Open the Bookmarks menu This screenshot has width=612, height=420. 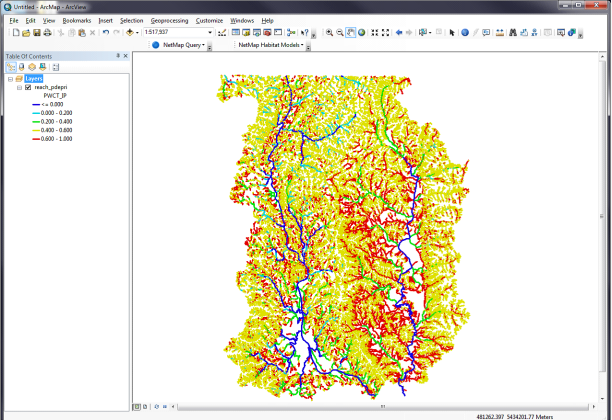76,20
